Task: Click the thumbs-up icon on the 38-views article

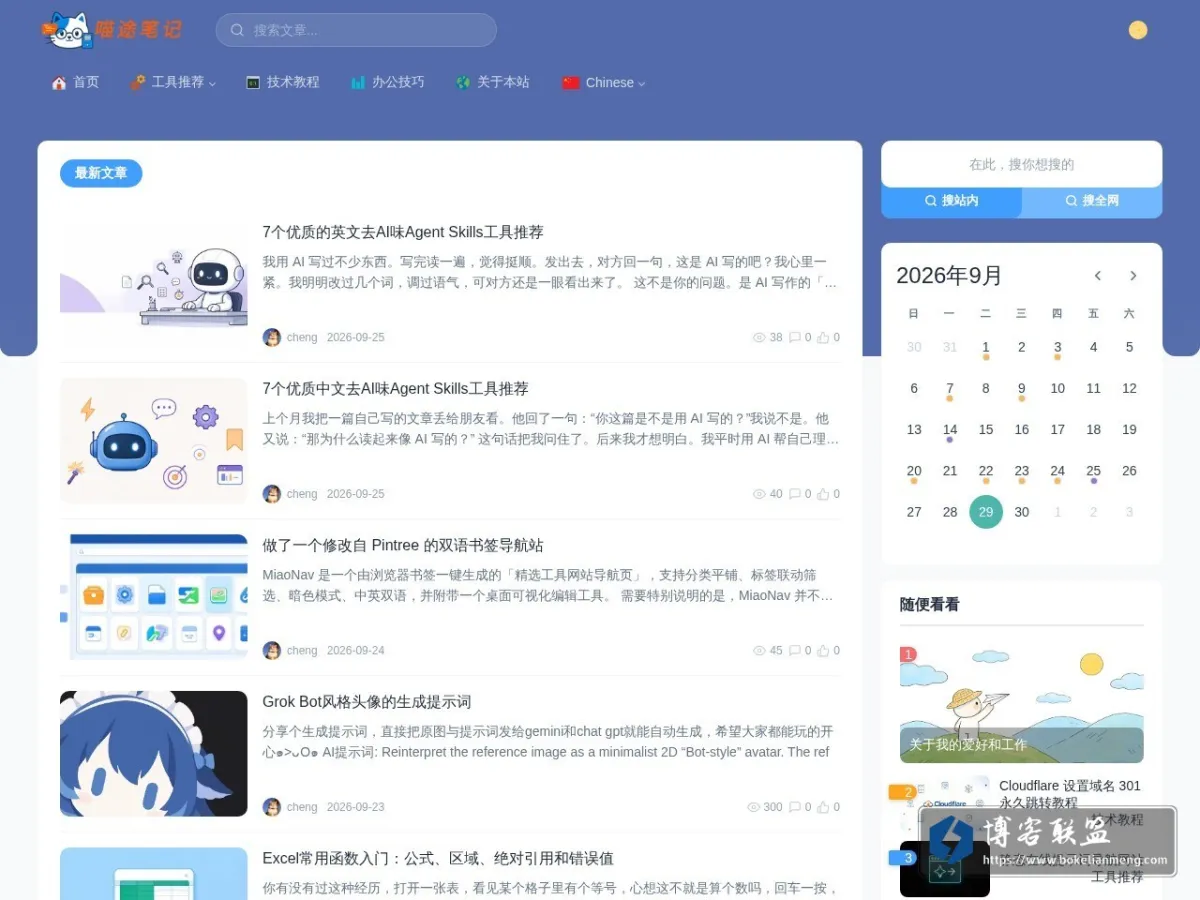Action: pos(823,338)
